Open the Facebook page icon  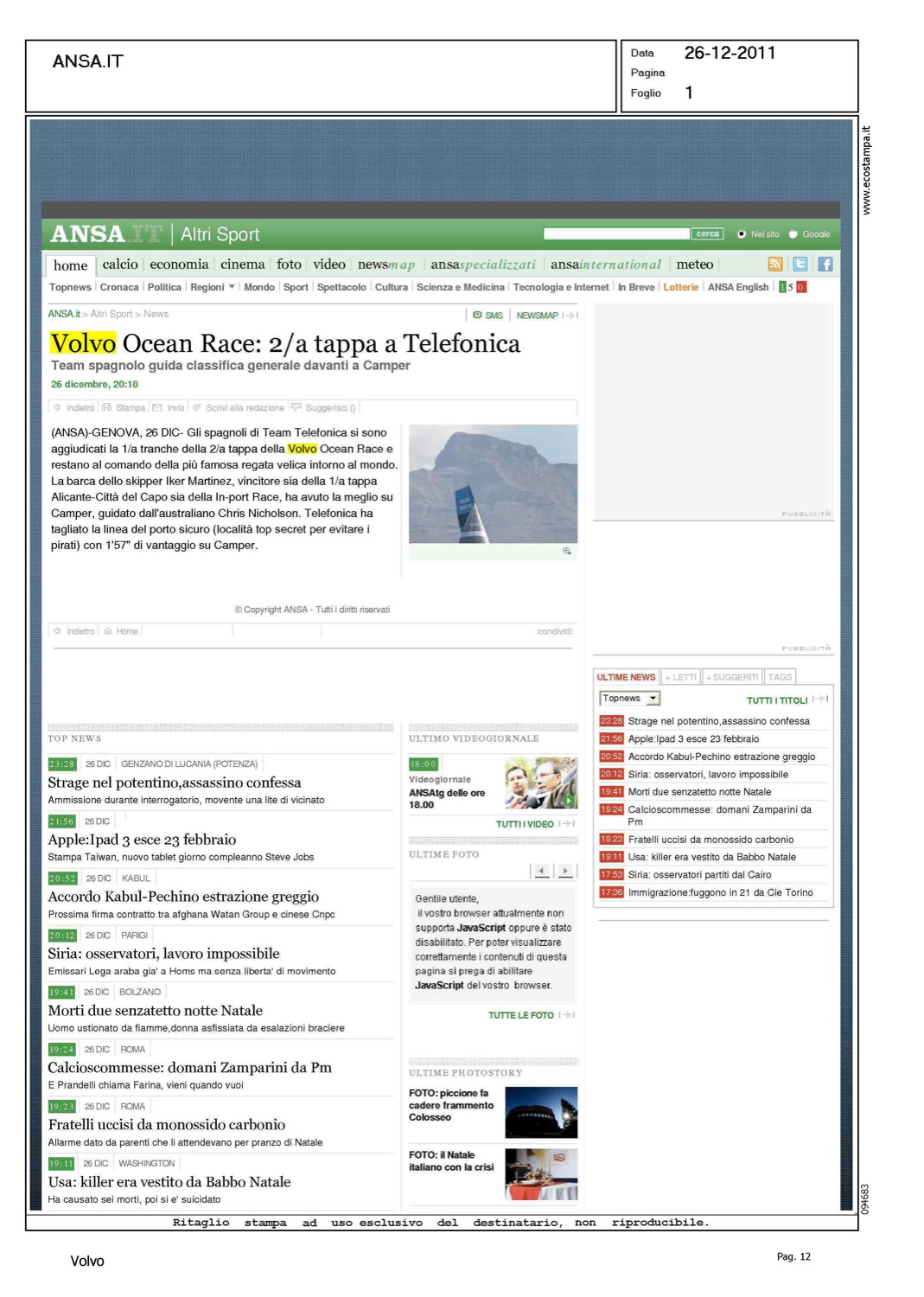[825, 265]
